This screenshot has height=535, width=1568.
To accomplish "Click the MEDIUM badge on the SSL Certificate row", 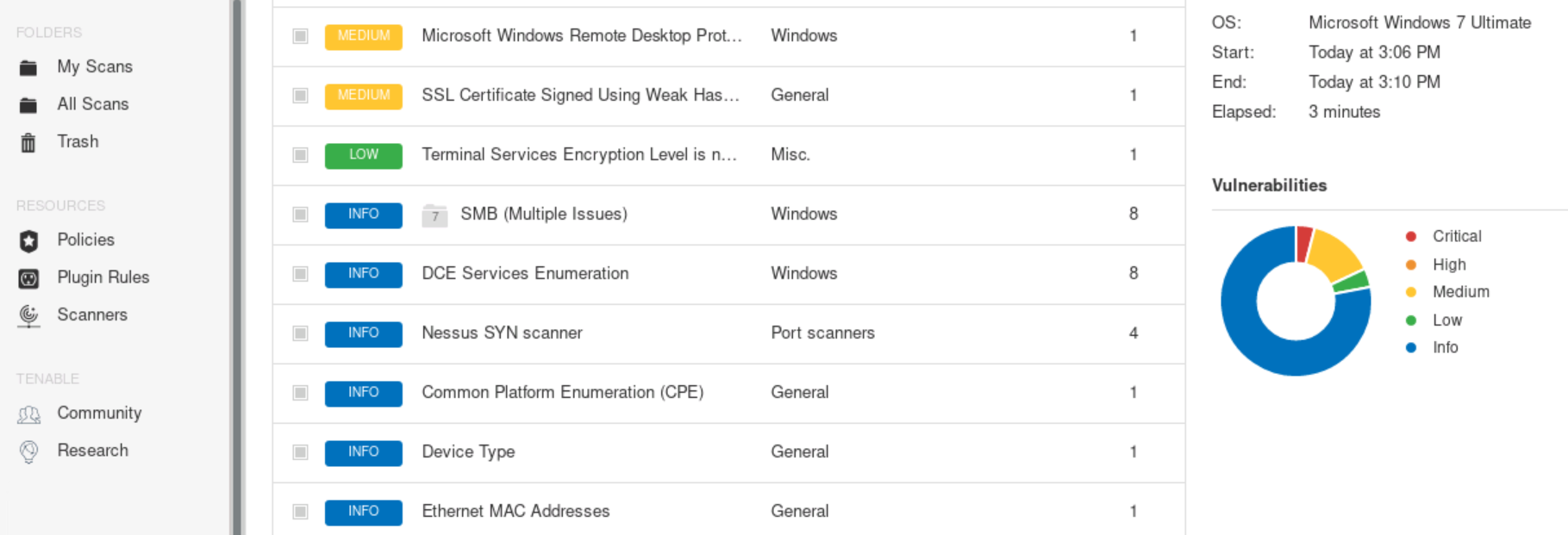I will pos(363,96).
